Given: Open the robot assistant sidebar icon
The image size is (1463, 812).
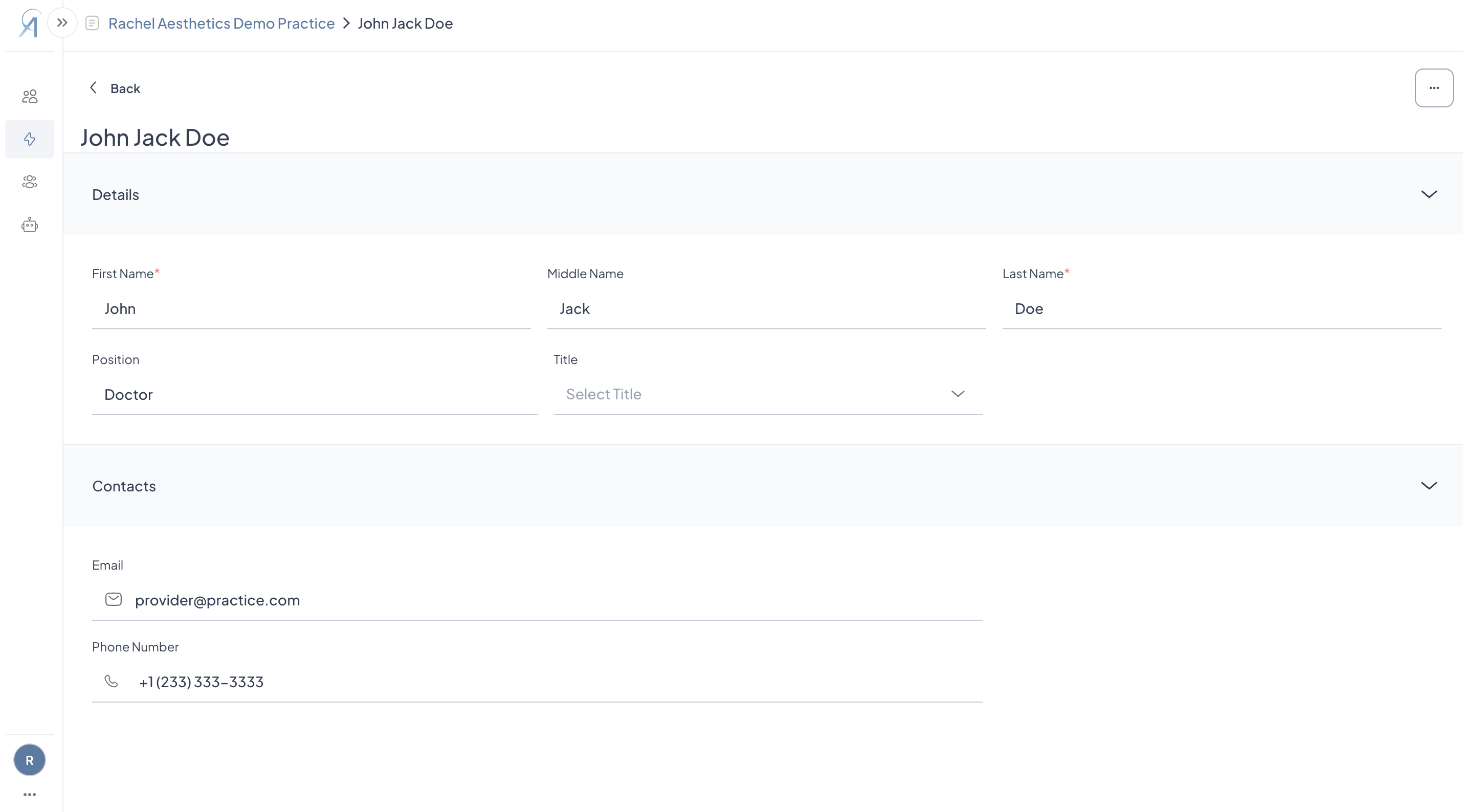Looking at the screenshot, I should (30, 225).
